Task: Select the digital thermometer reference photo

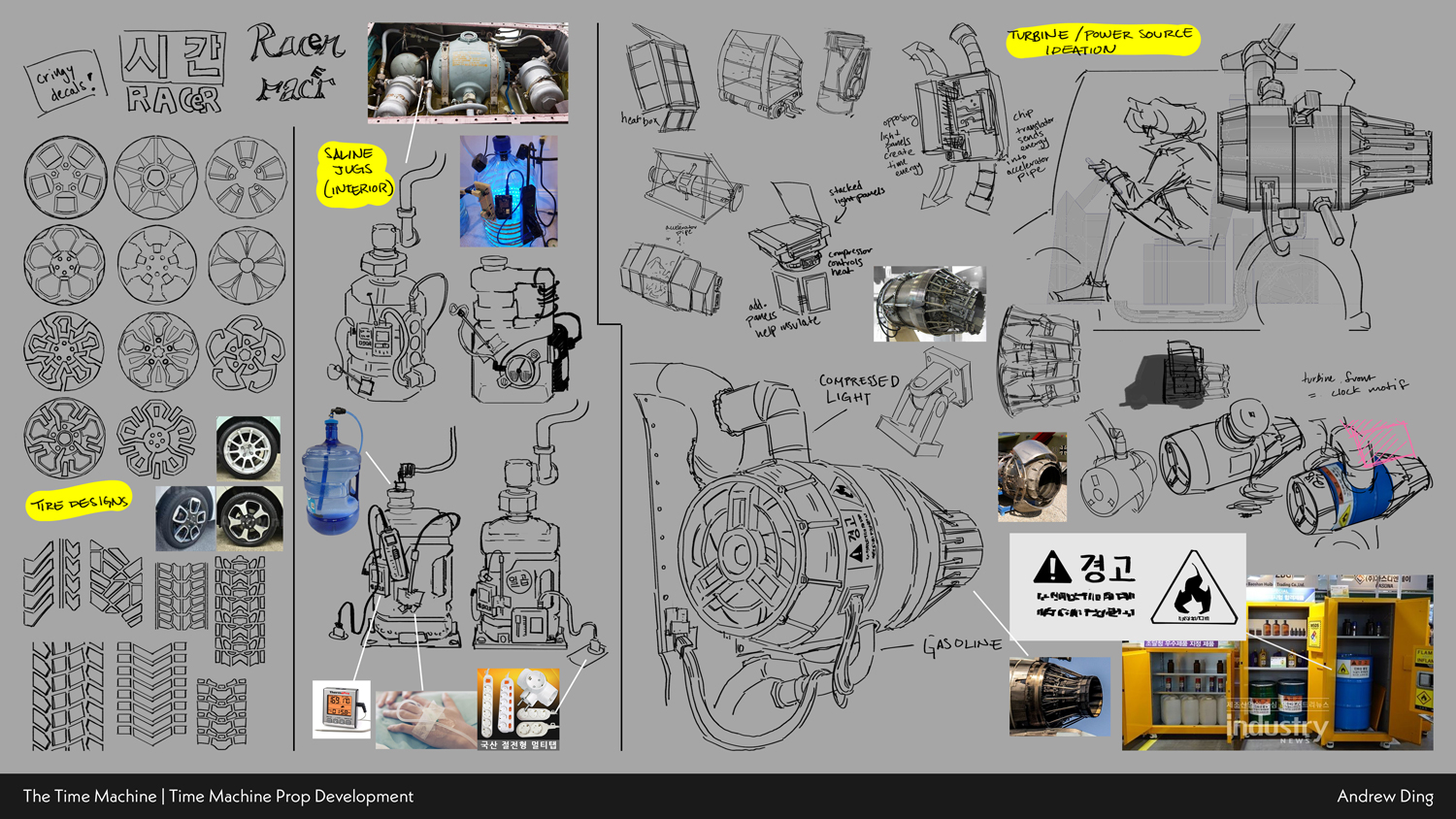Action: pyautogui.click(x=341, y=709)
